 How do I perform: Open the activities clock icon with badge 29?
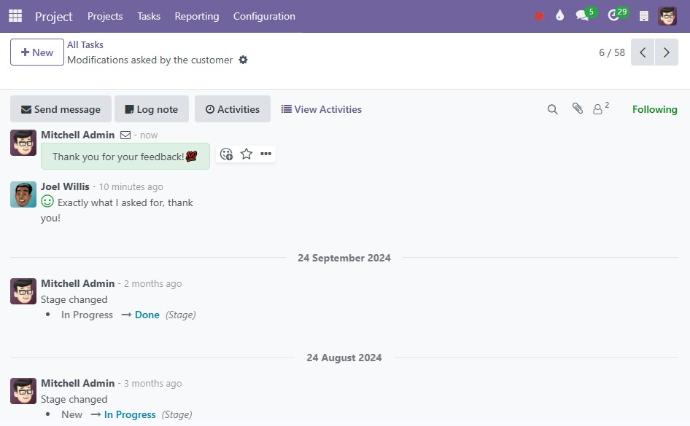click(x=615, y=16)
